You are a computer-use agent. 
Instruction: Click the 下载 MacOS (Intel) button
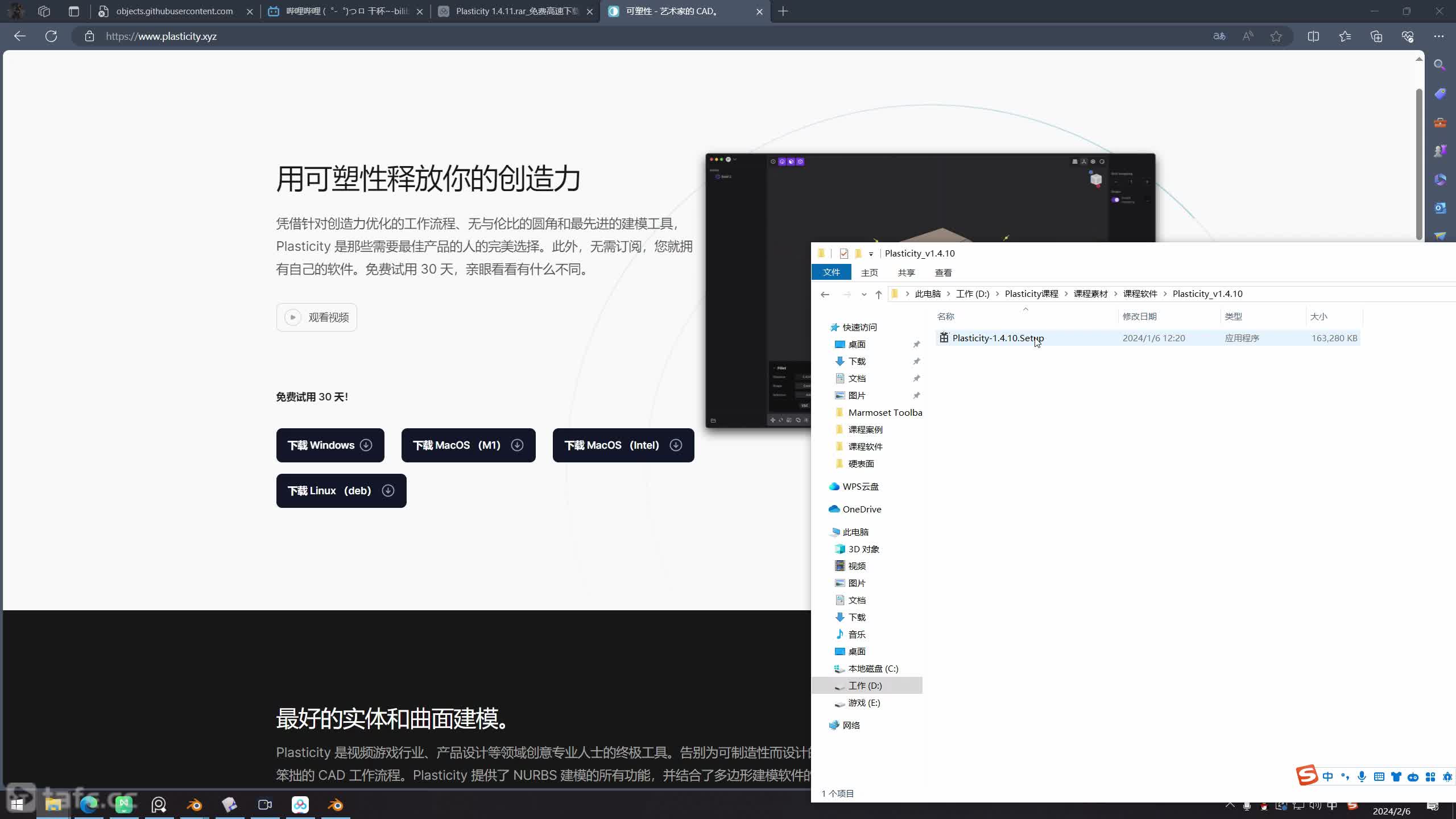pos(623,445)
